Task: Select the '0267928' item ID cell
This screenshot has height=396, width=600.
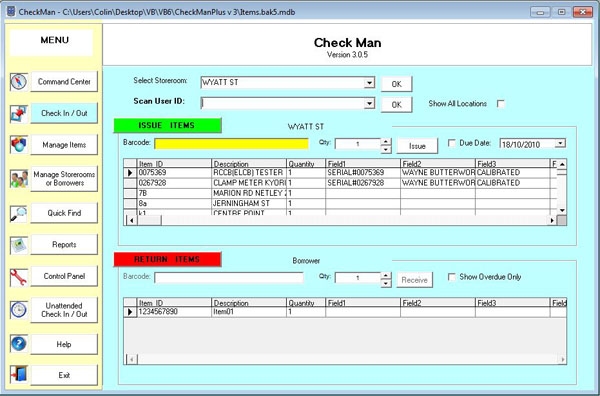Action: point(174,183)
